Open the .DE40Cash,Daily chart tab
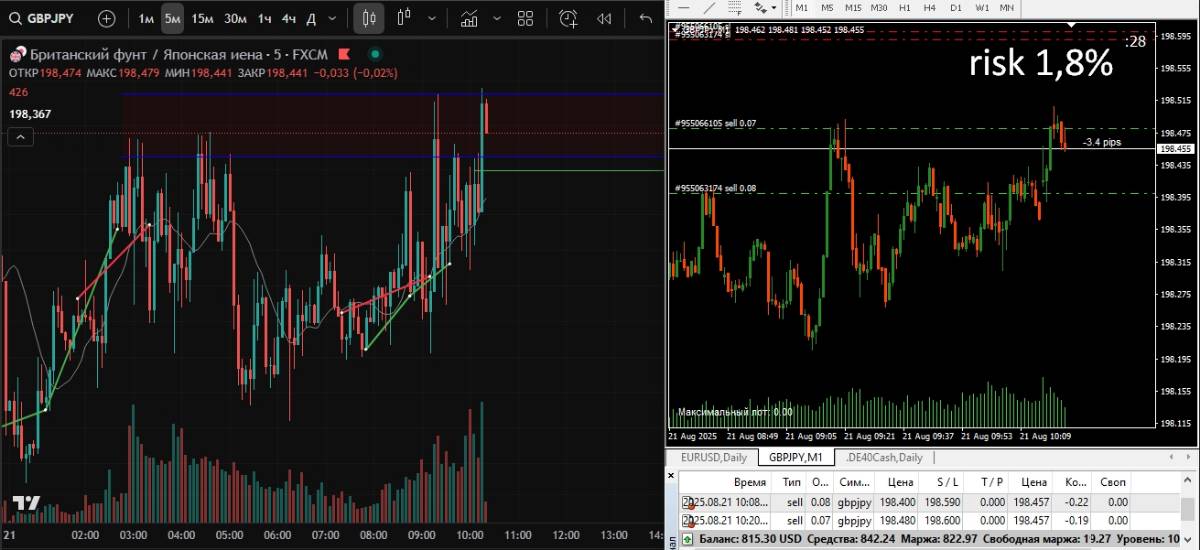Image resolution: width=1200 pixels, height=550 pixels. coord(883,457)
